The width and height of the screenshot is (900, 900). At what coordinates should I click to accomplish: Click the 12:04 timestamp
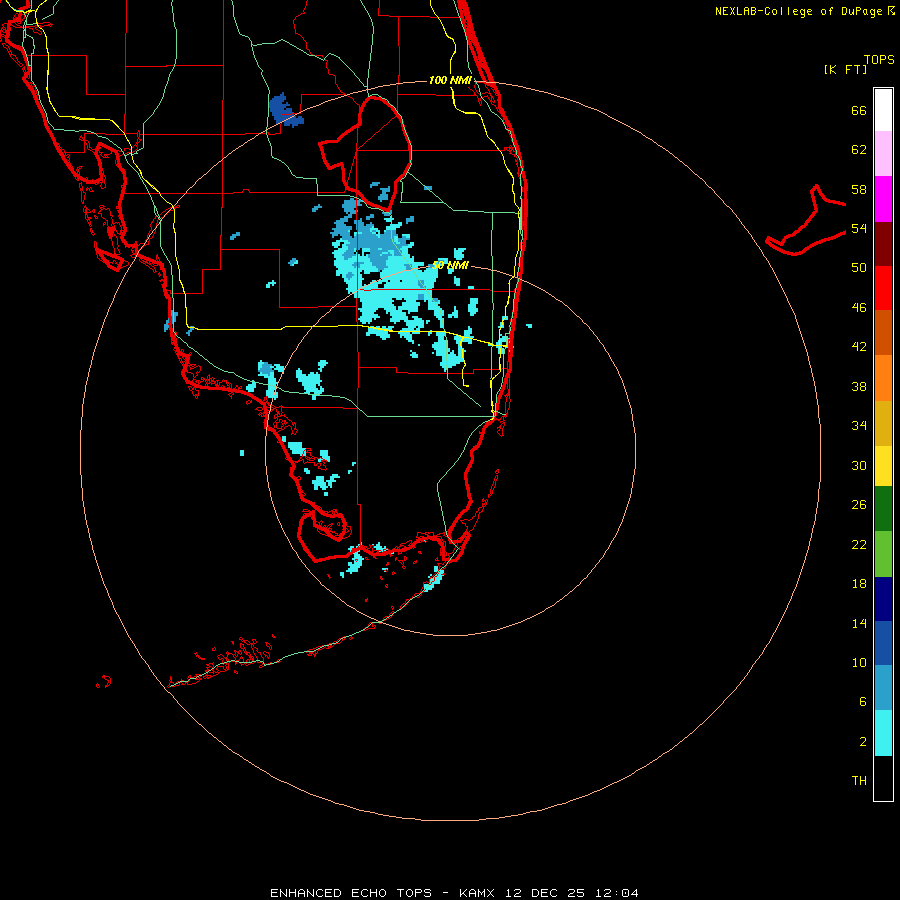616,893
